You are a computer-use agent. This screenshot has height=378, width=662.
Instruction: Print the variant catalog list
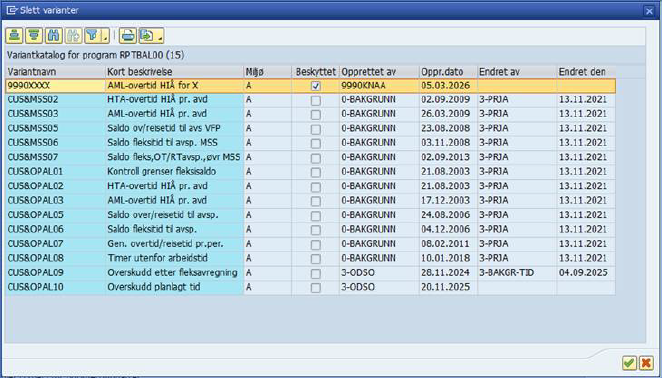tap(128, 36)
